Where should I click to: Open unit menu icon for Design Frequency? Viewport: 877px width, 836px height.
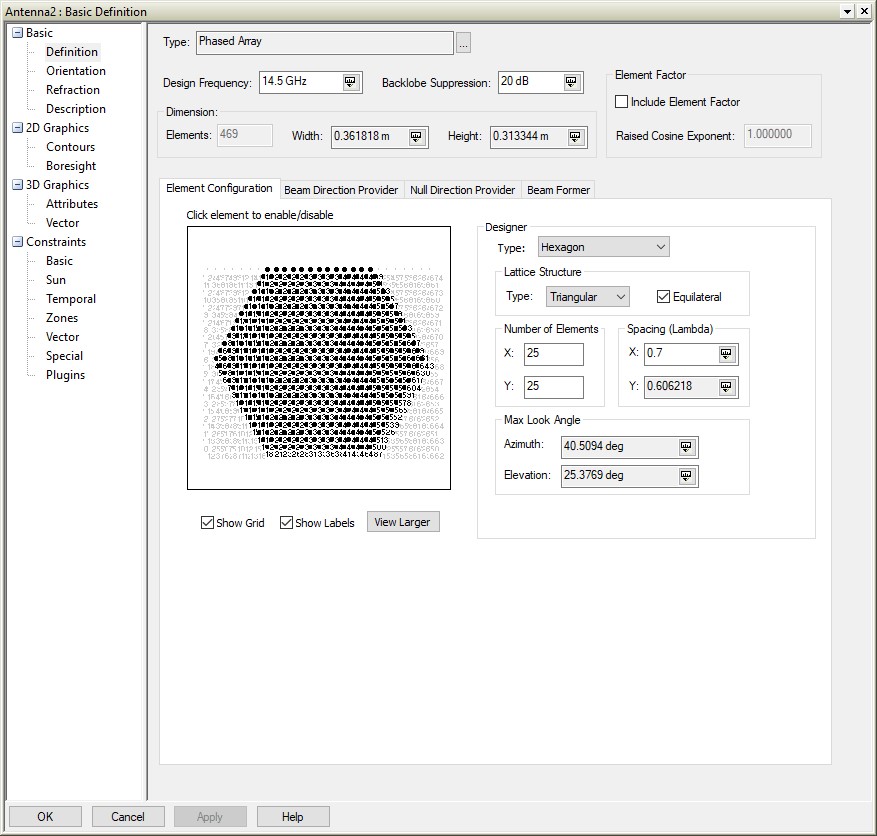click(x=350, y=82)
